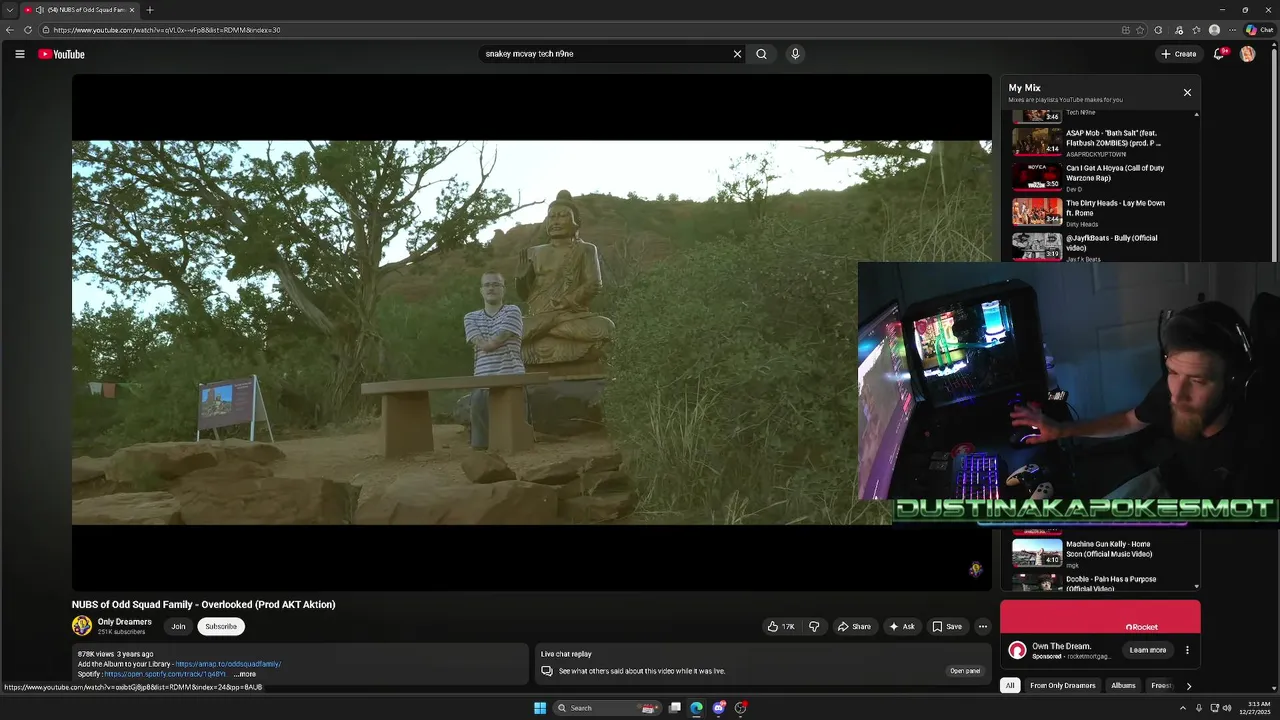Open the amap.to/oddsquadfamily link
1280x720 pixels.
228,664
